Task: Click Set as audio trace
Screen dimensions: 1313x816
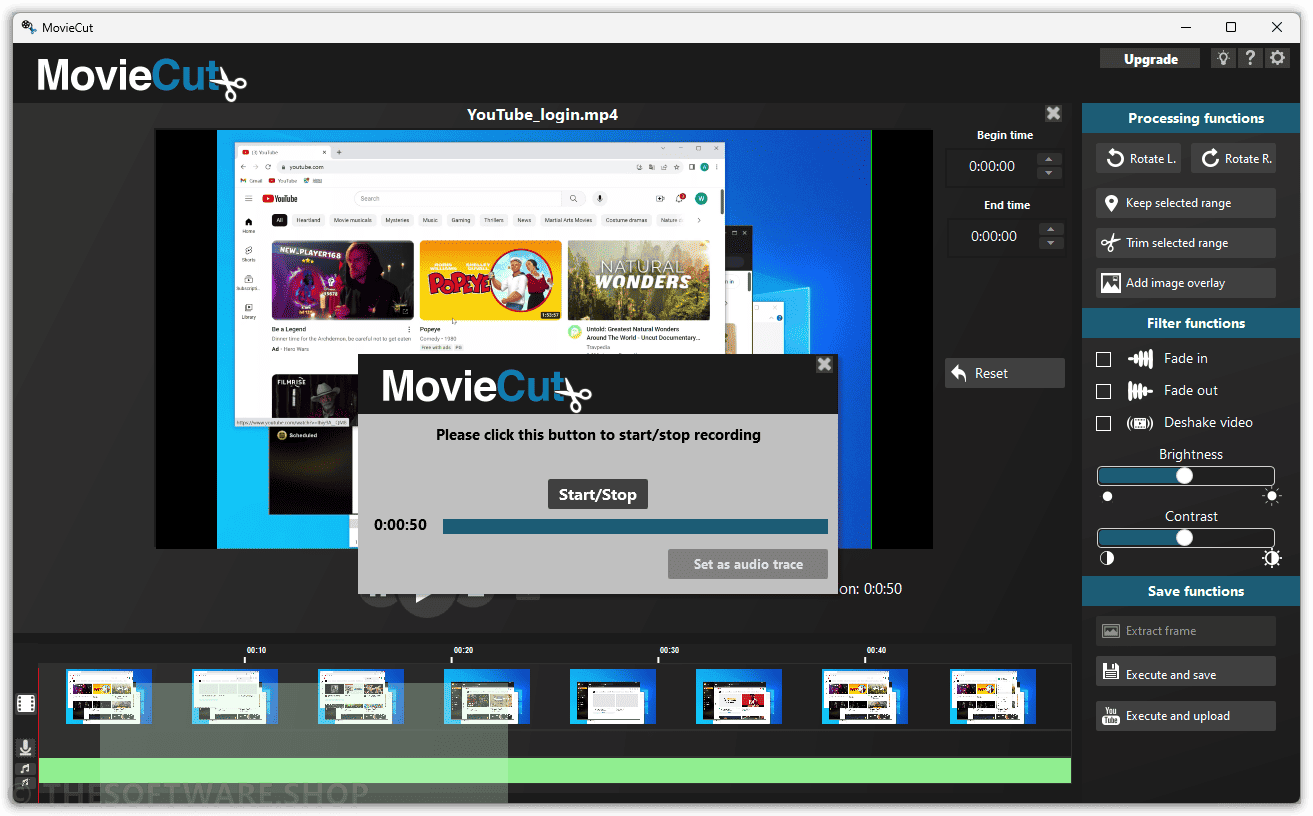Action: pyautogui.click(x=748, y=564)
